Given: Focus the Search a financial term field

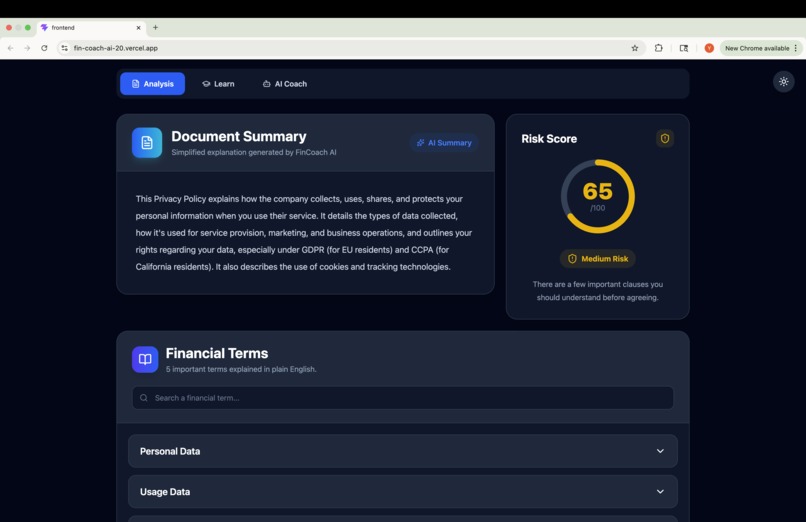Looking at the screenshot, I should click(x=402, y=398).
